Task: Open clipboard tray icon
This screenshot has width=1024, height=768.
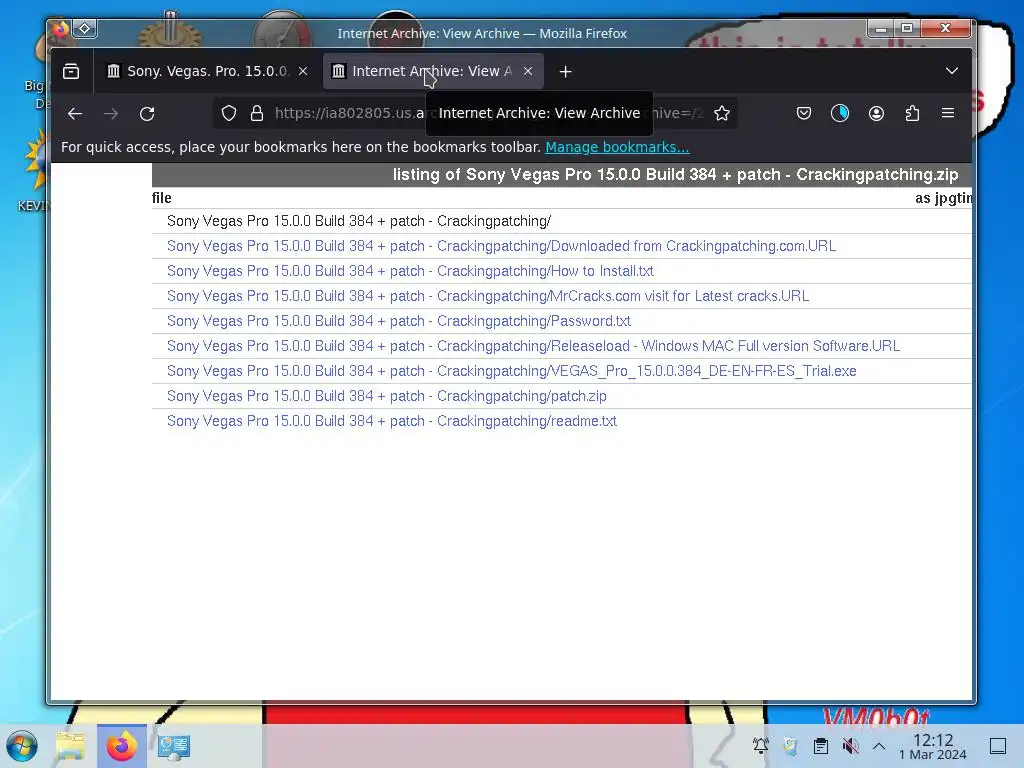Action: (x=821, y=746)
